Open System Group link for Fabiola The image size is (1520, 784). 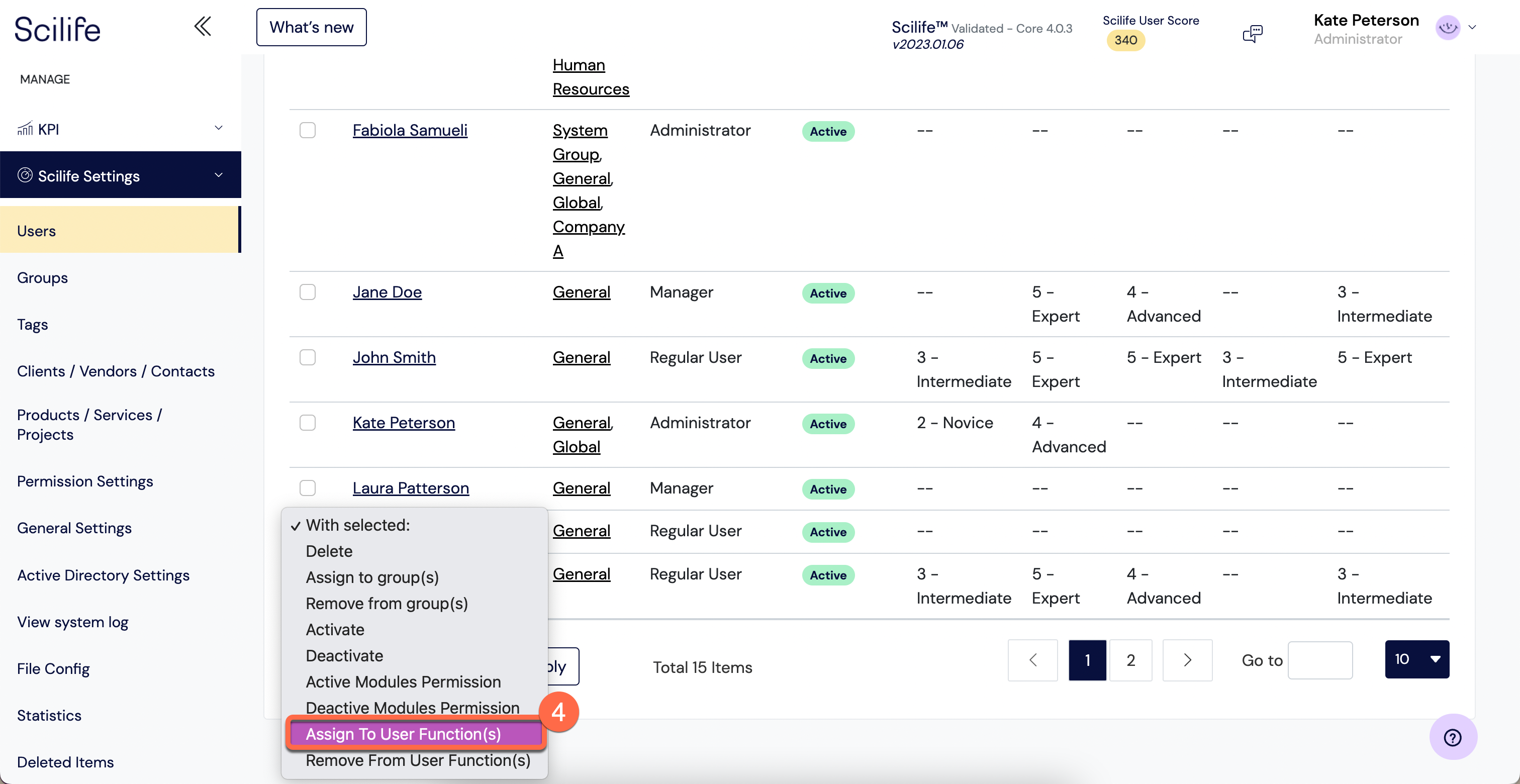[x=580, y=142]
